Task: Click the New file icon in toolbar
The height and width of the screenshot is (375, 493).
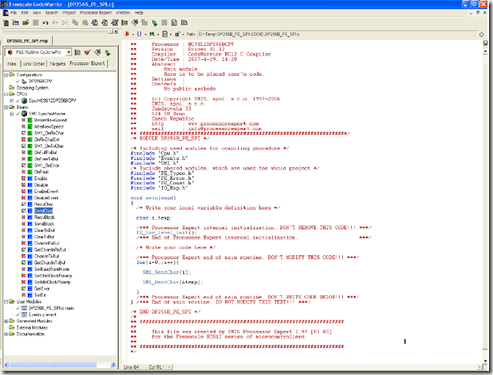Action: 6,23
